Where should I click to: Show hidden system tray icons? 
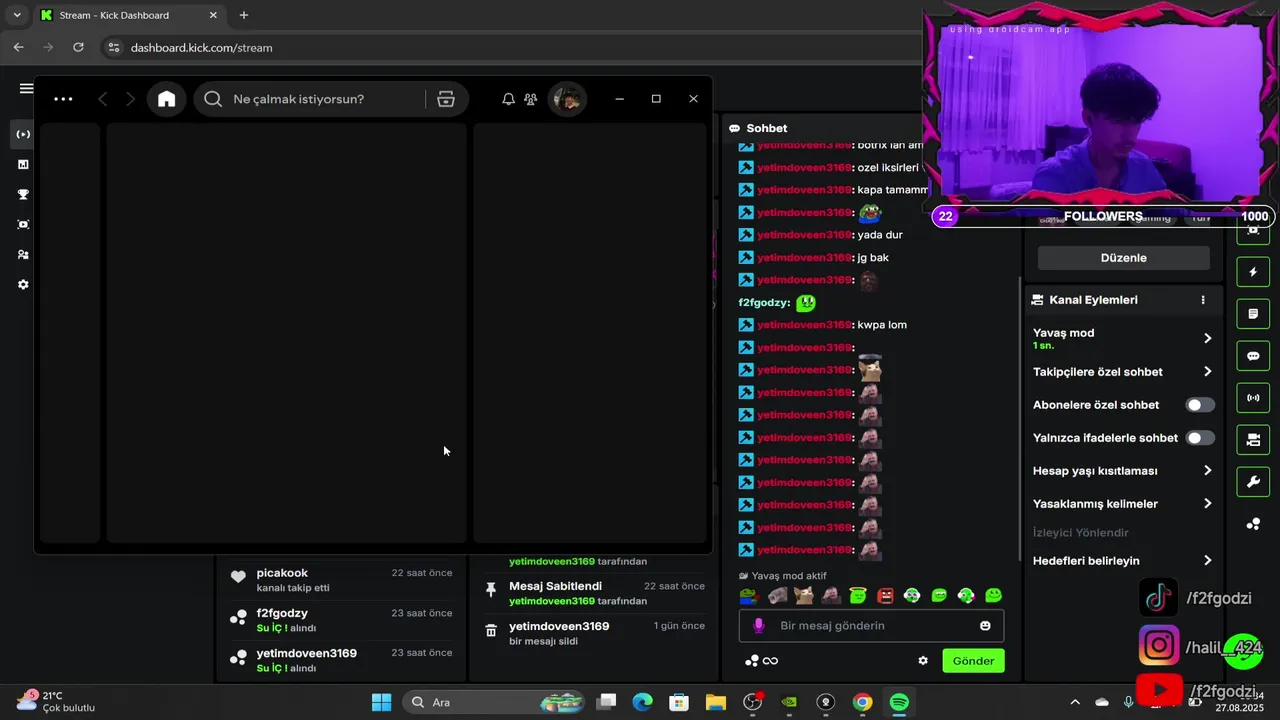1075,702
